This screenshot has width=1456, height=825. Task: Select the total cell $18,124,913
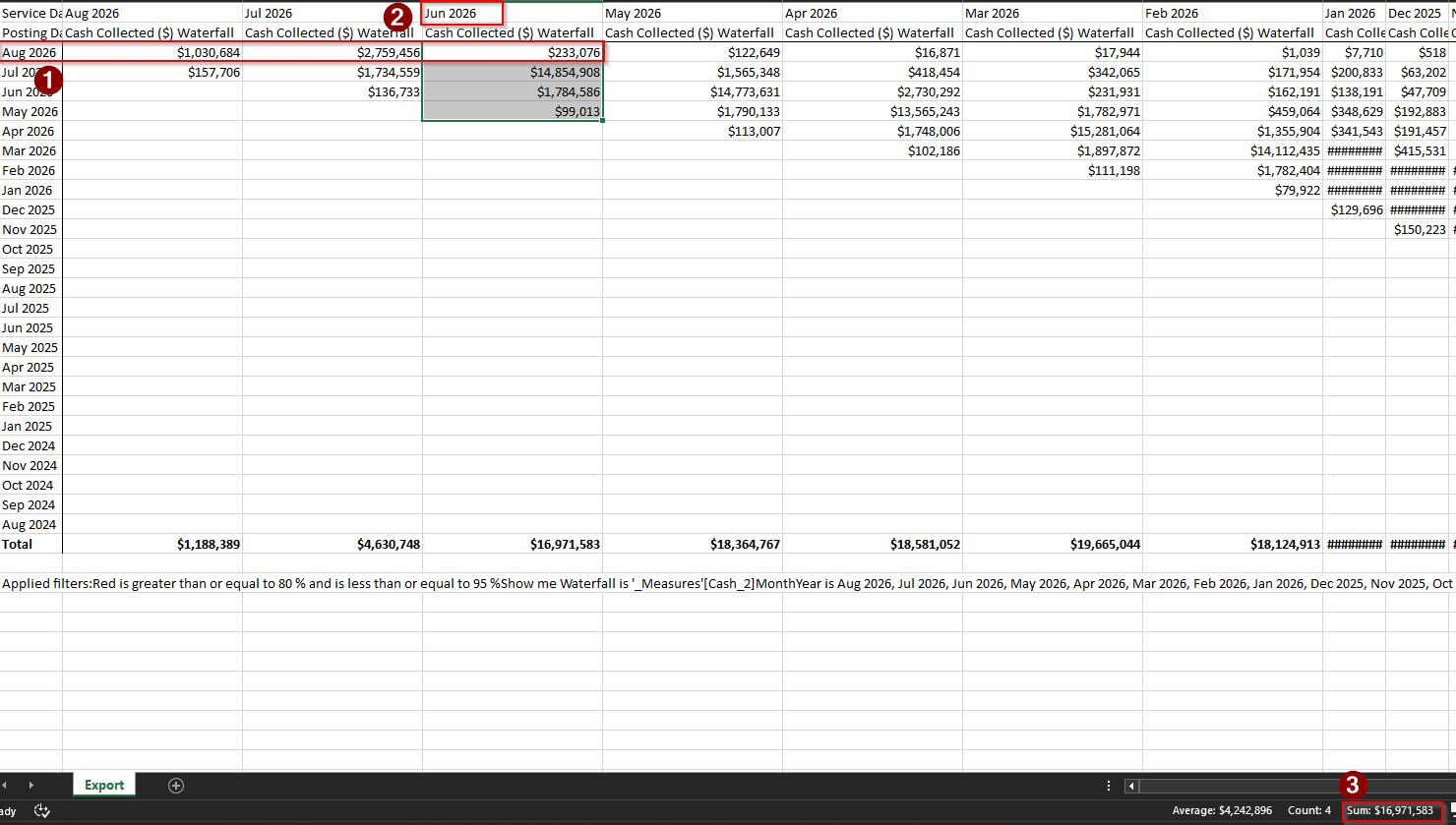pyautogui.click(x=1233, y=544)
